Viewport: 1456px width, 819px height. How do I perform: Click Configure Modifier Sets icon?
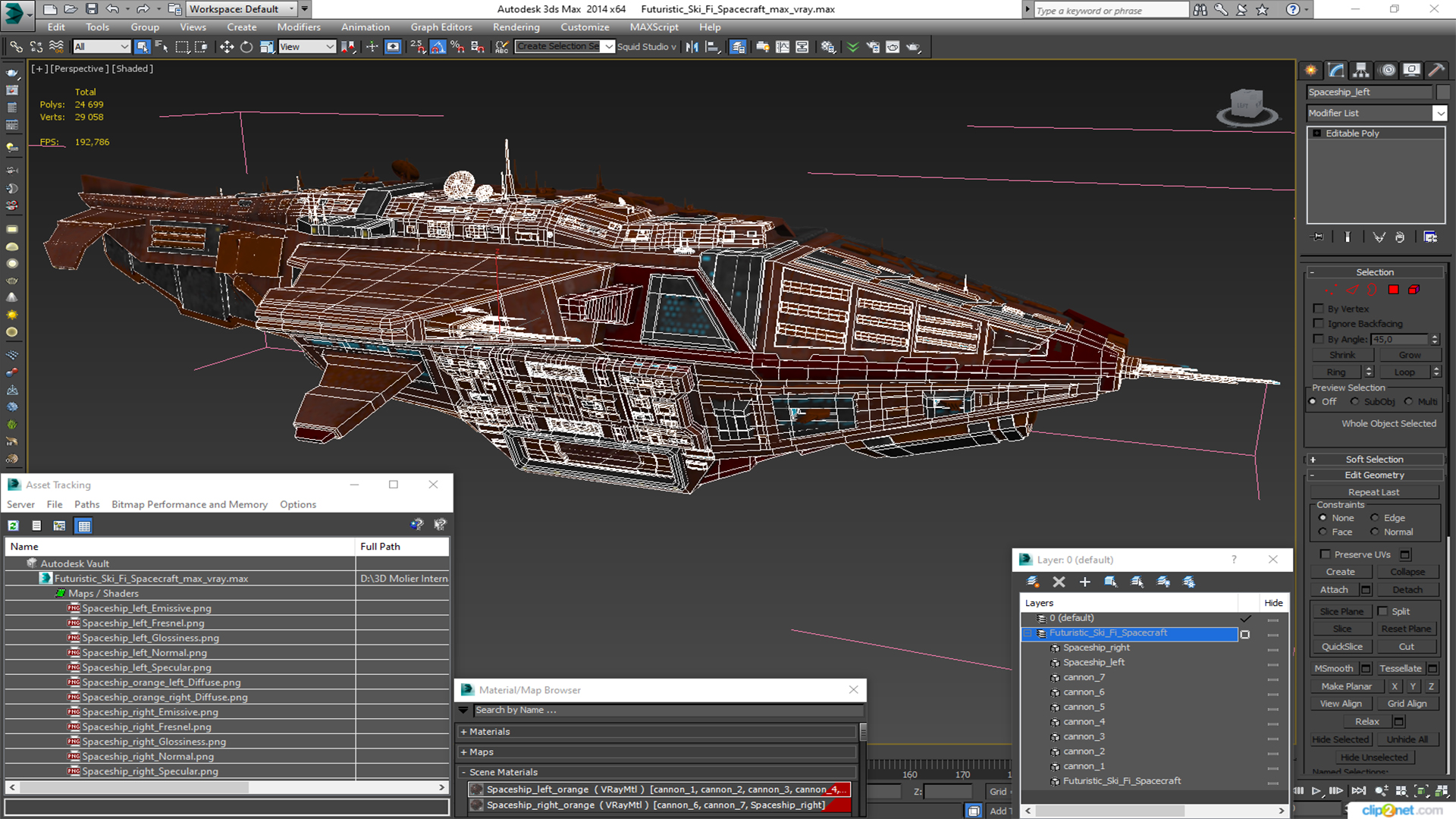tap(1430, 237)
